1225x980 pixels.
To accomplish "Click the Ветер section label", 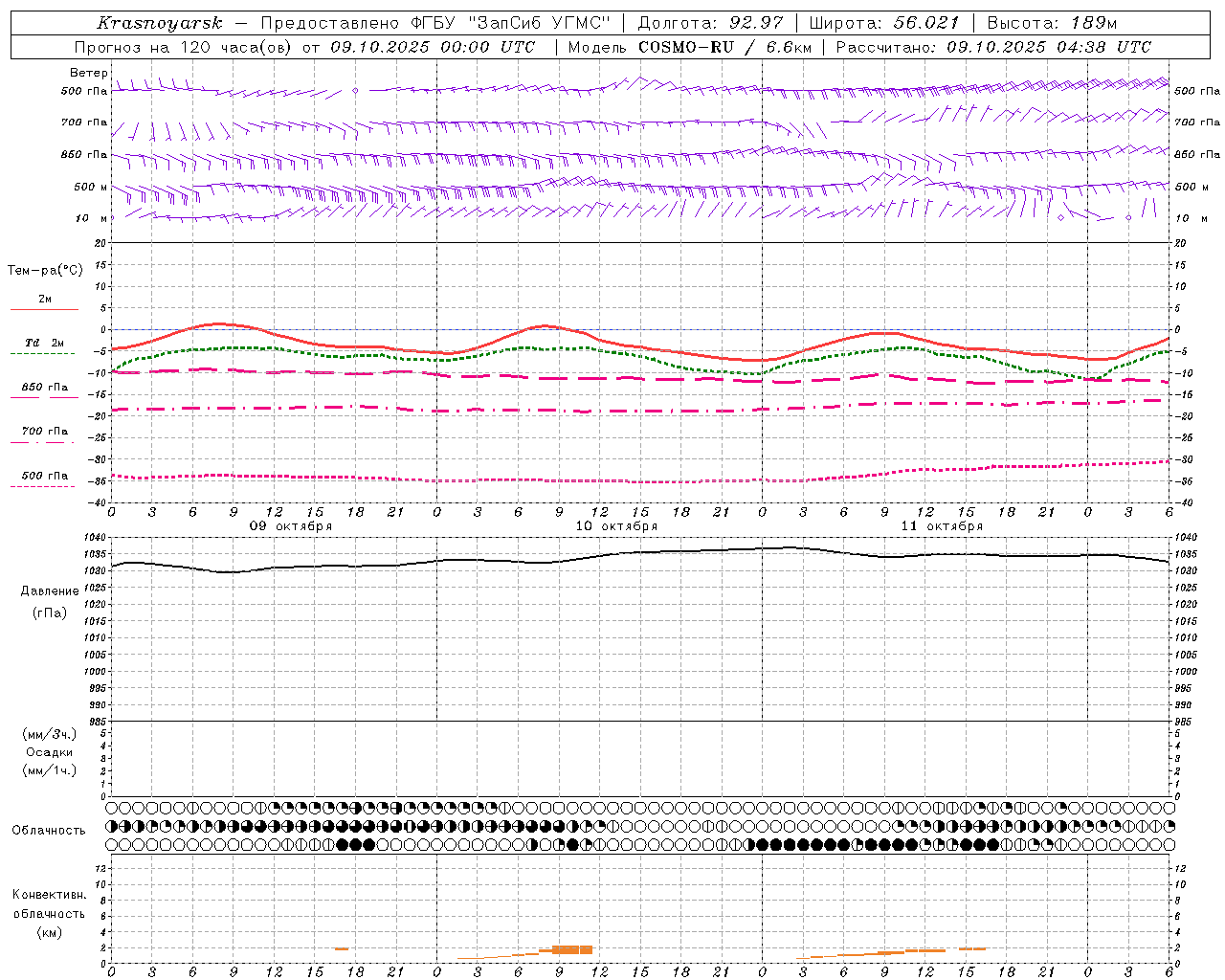I will point(88,73).
